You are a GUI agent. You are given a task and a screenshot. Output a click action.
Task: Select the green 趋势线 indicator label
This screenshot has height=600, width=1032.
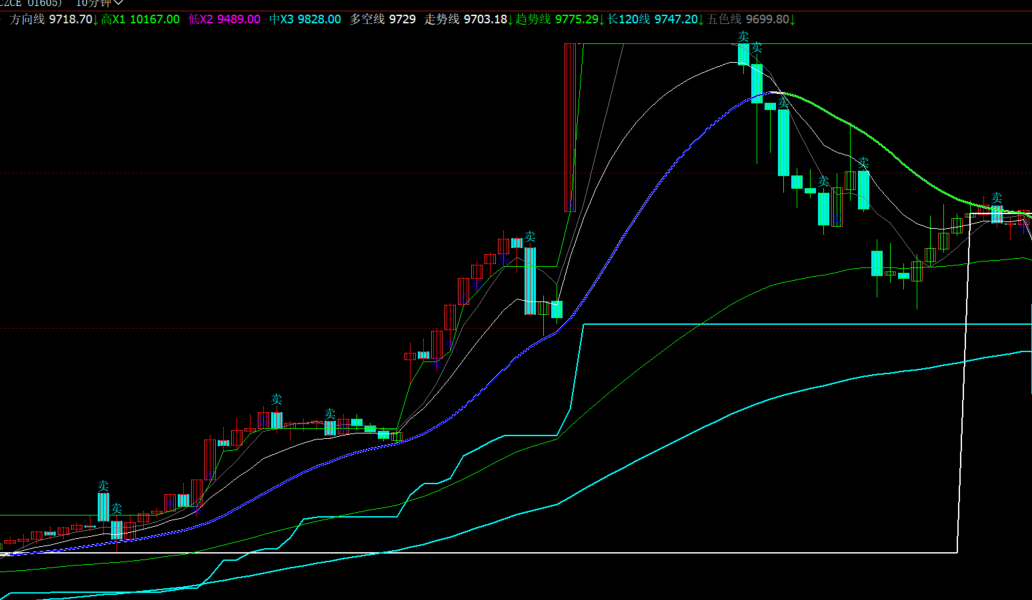tap(533, 19)
